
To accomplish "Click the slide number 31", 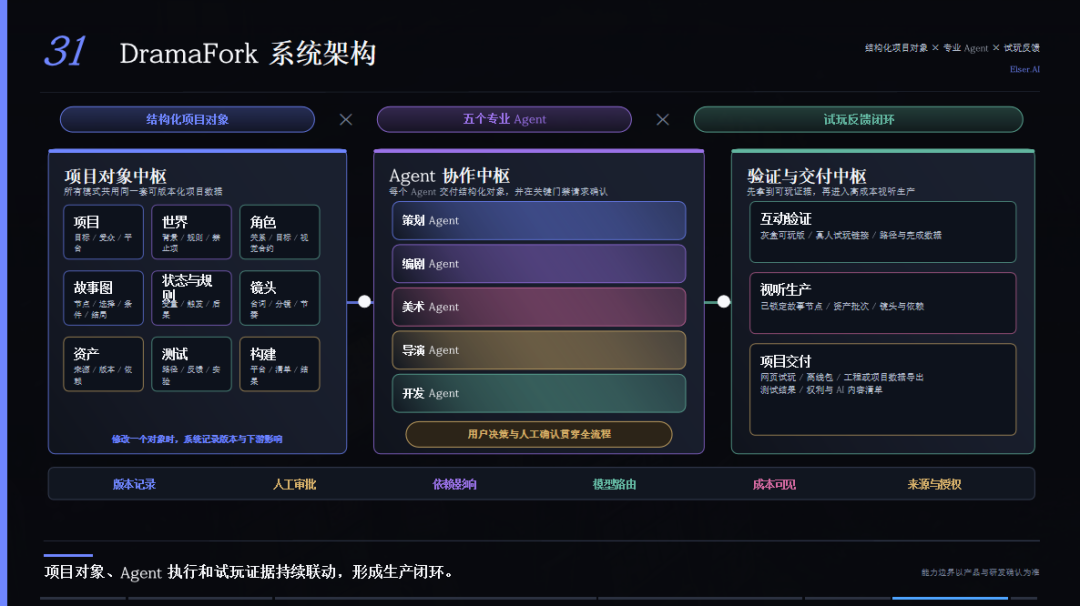I will [x=65, y=52].
